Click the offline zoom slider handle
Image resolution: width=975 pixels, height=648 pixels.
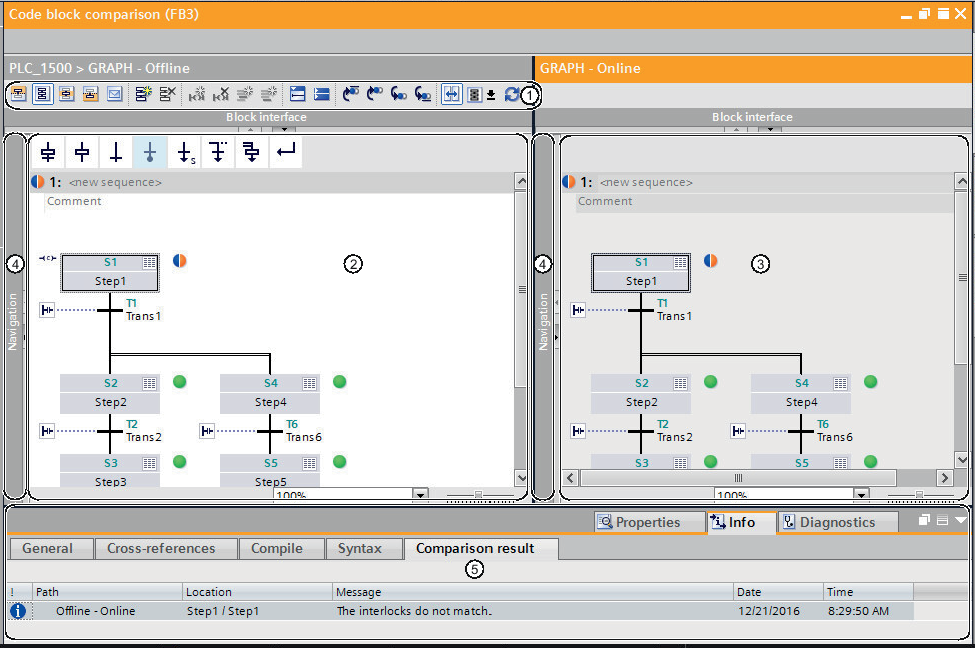[x=479, y=495]
